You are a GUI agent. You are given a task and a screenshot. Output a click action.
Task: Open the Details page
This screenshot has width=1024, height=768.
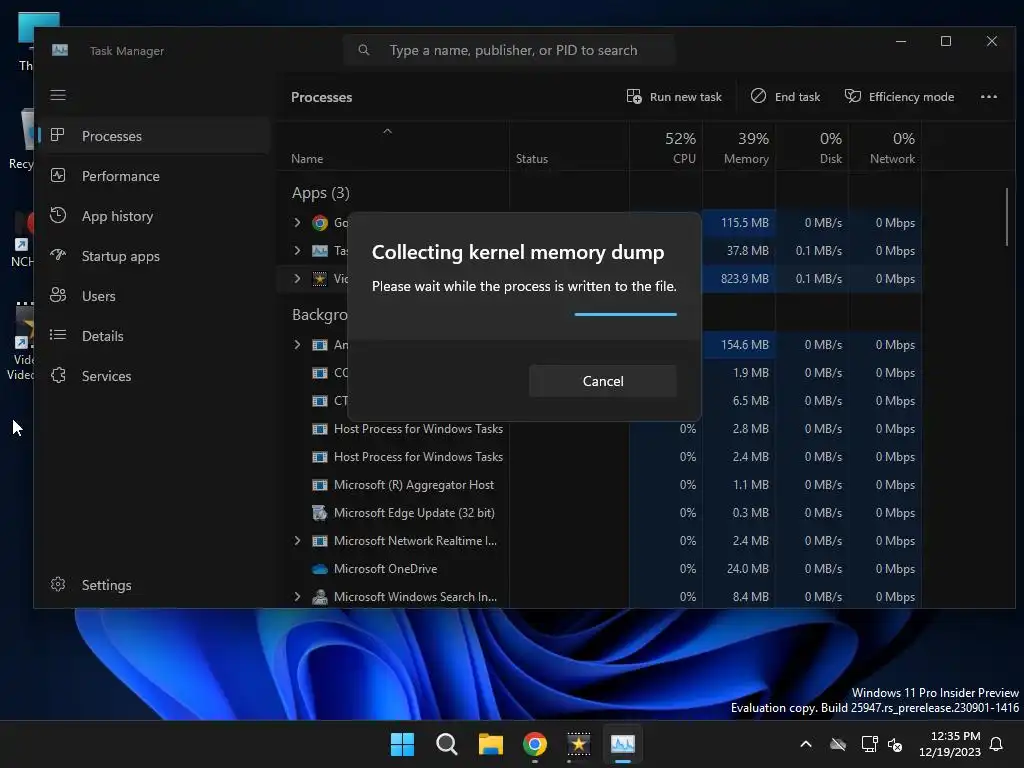pyautogui.click(x=154, y=336)
